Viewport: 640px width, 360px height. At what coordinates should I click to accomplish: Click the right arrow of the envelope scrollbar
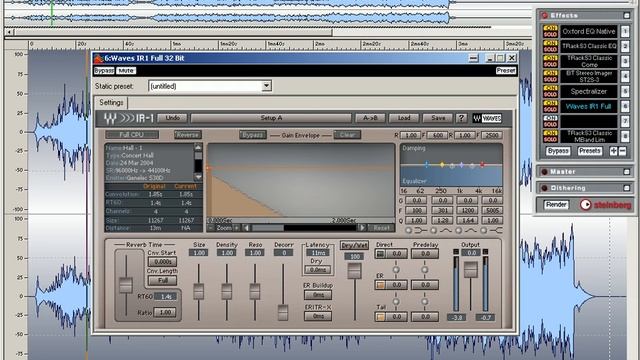click(362, 228)
